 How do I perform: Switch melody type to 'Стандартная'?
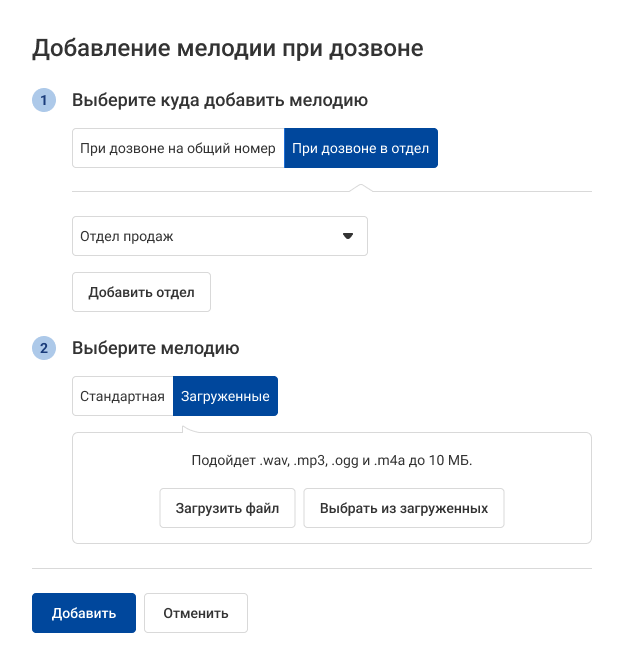click(122, 396)
